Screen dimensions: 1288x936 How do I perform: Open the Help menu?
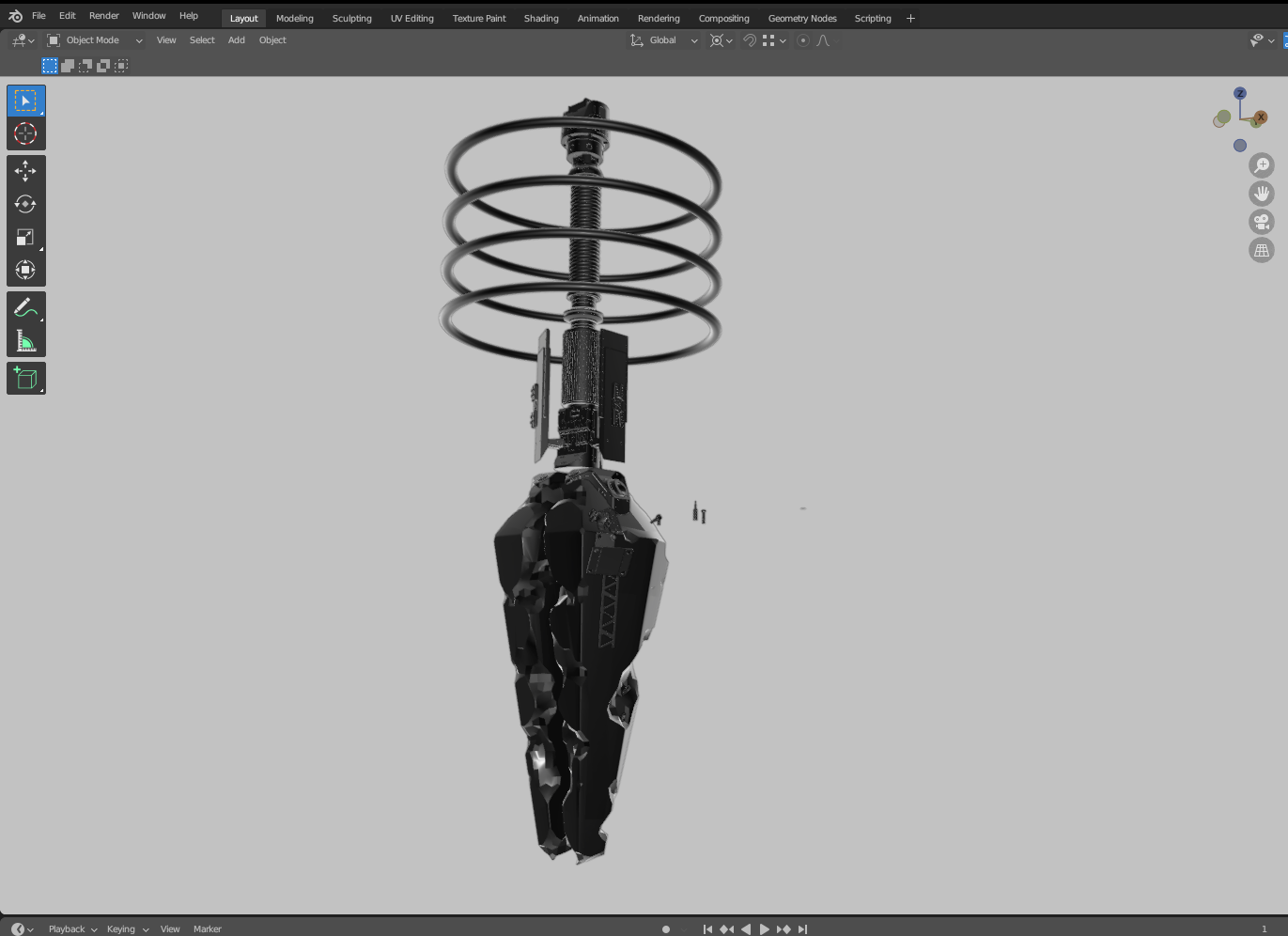coord(189,16)
